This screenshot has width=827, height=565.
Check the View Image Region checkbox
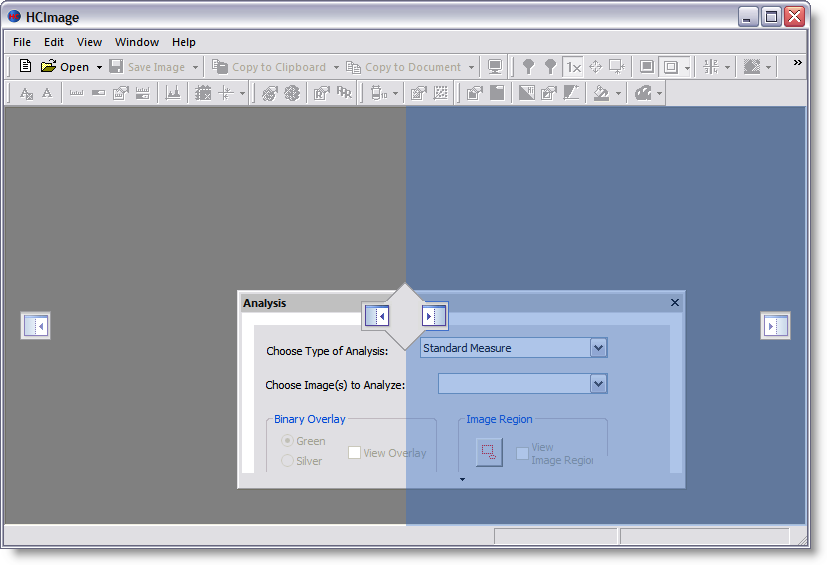(522, 453)
